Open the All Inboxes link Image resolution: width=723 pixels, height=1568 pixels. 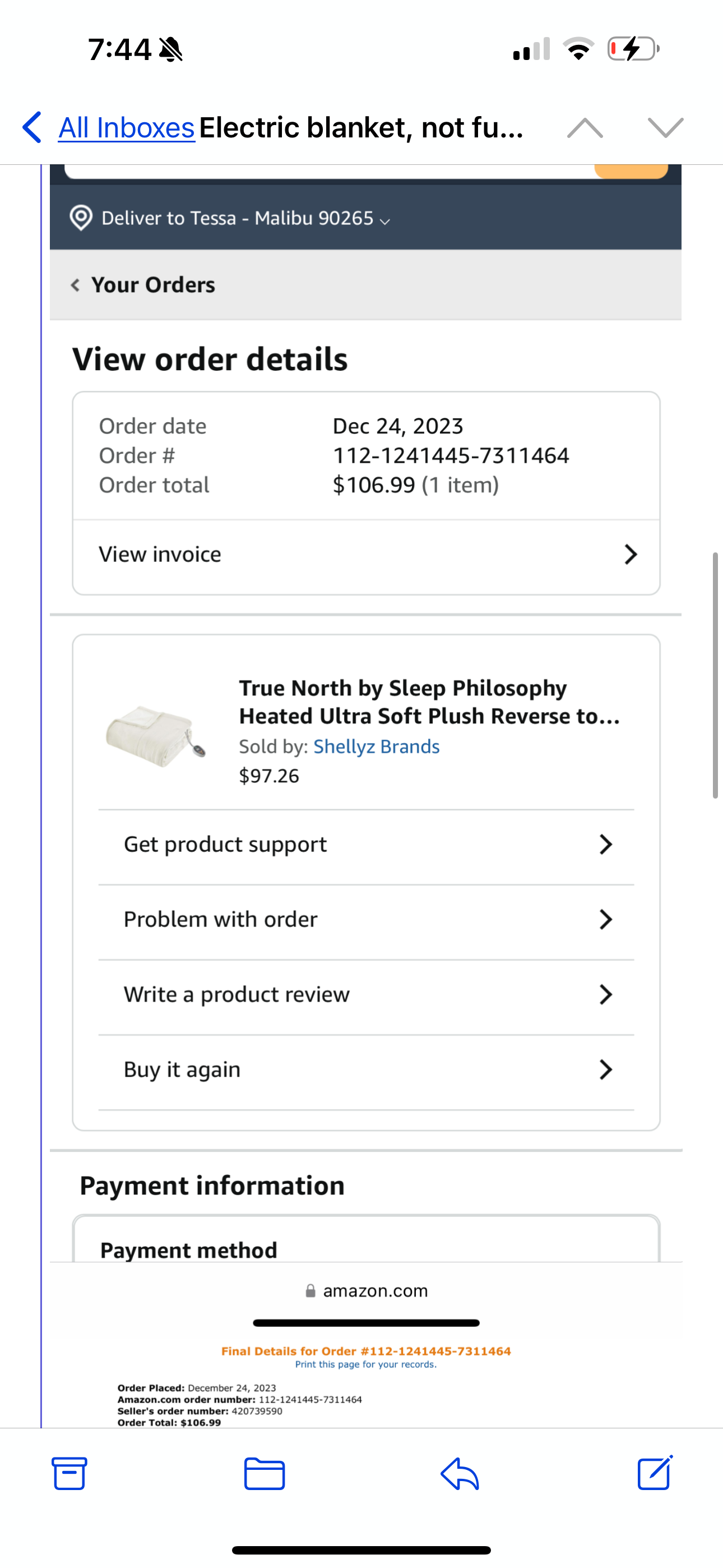(x=127, y=128)
